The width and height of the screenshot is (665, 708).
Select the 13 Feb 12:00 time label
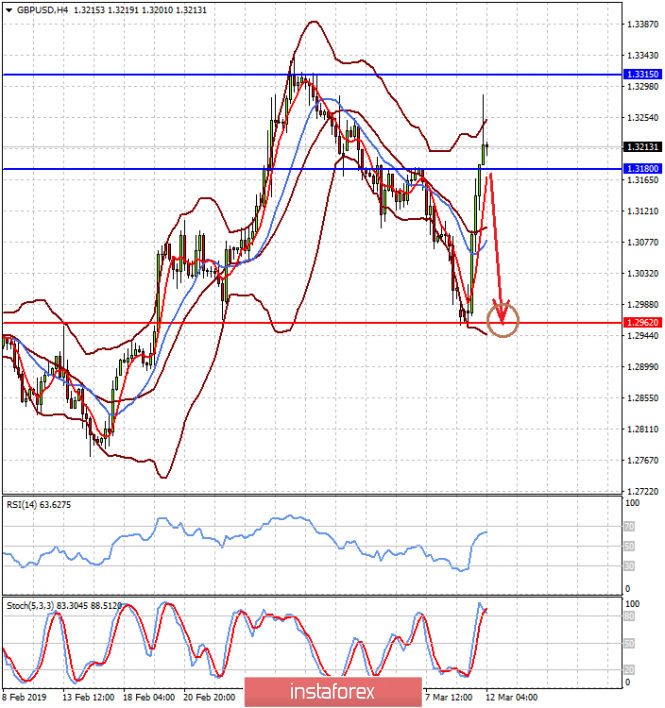[88, 697]
